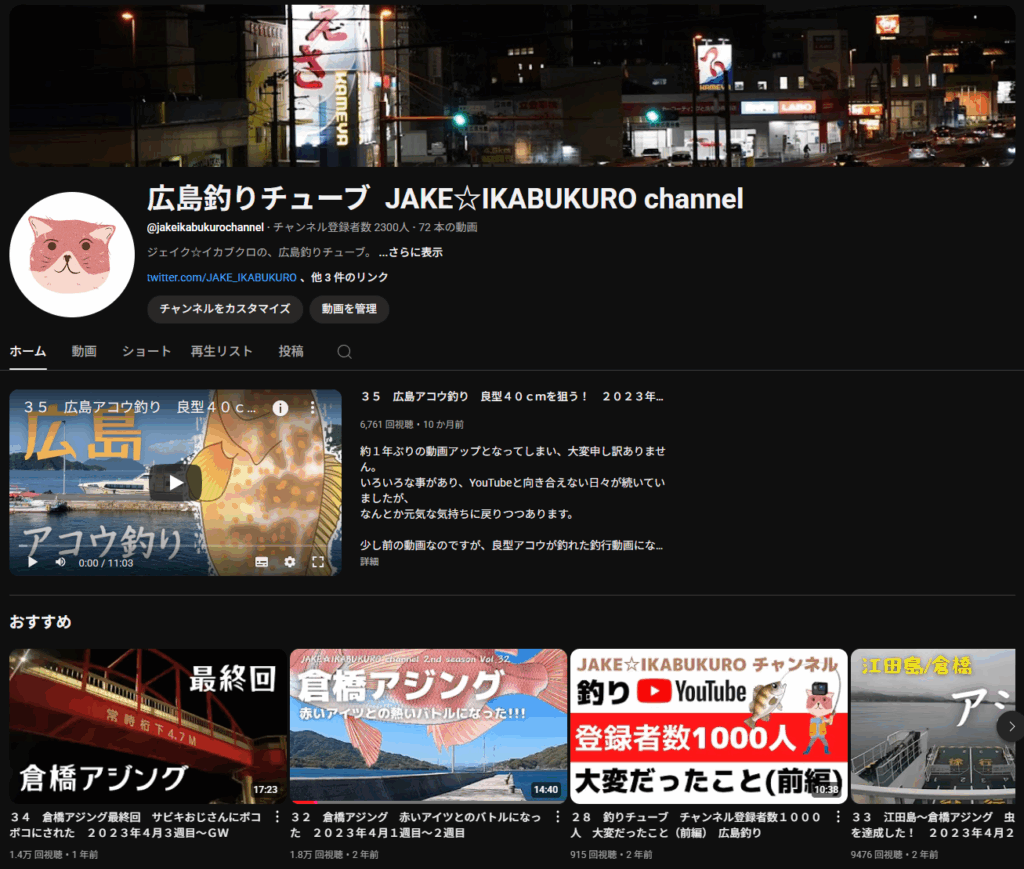Click the 14:40 duration badge
Image resolution: width=1024 pixels, height=869 pixels.
(545, 789)
